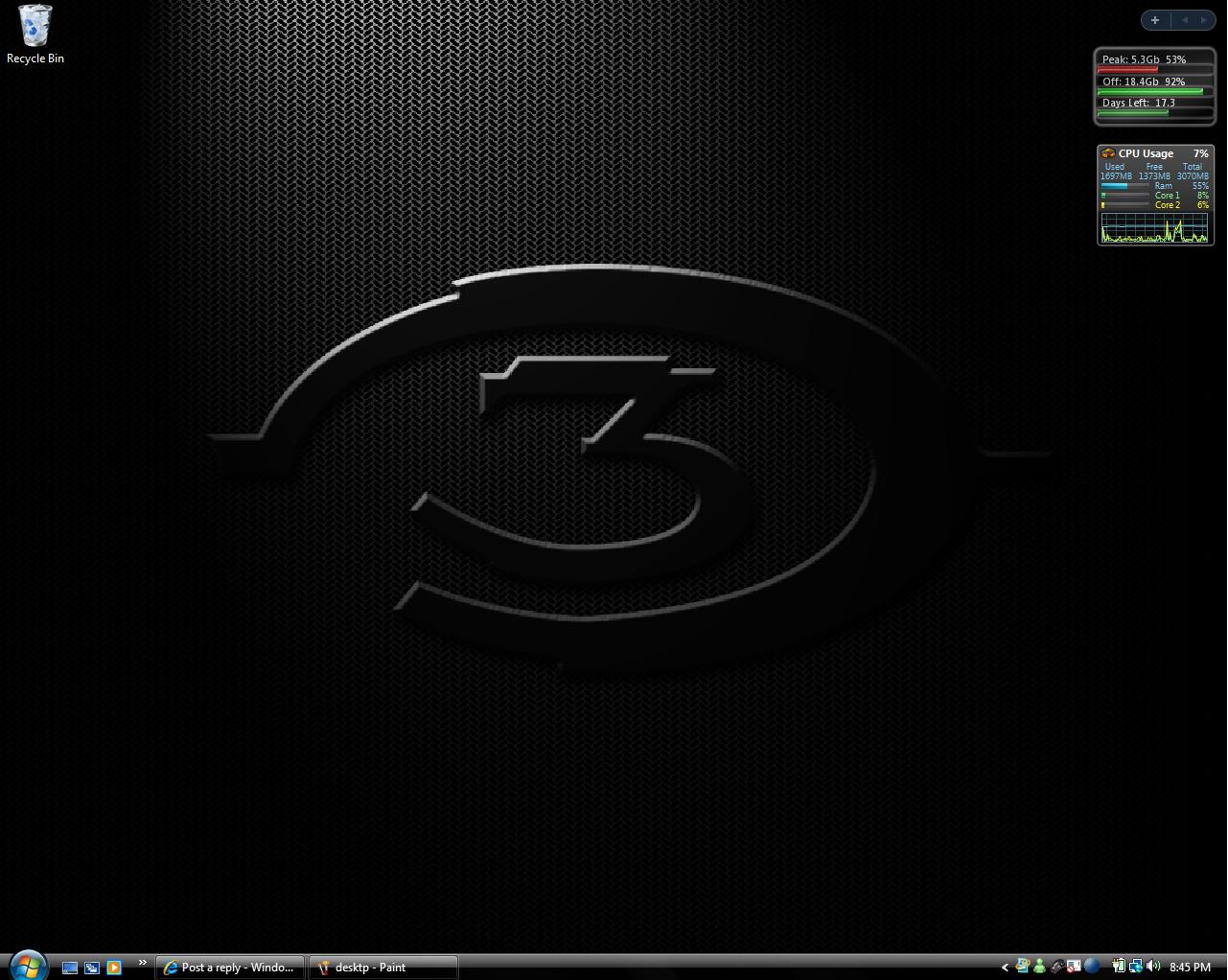1228x980 pixels.
Task: Click the Windows Live Messenger green buddy tray icon
Action: click(x=1039, y=967)
